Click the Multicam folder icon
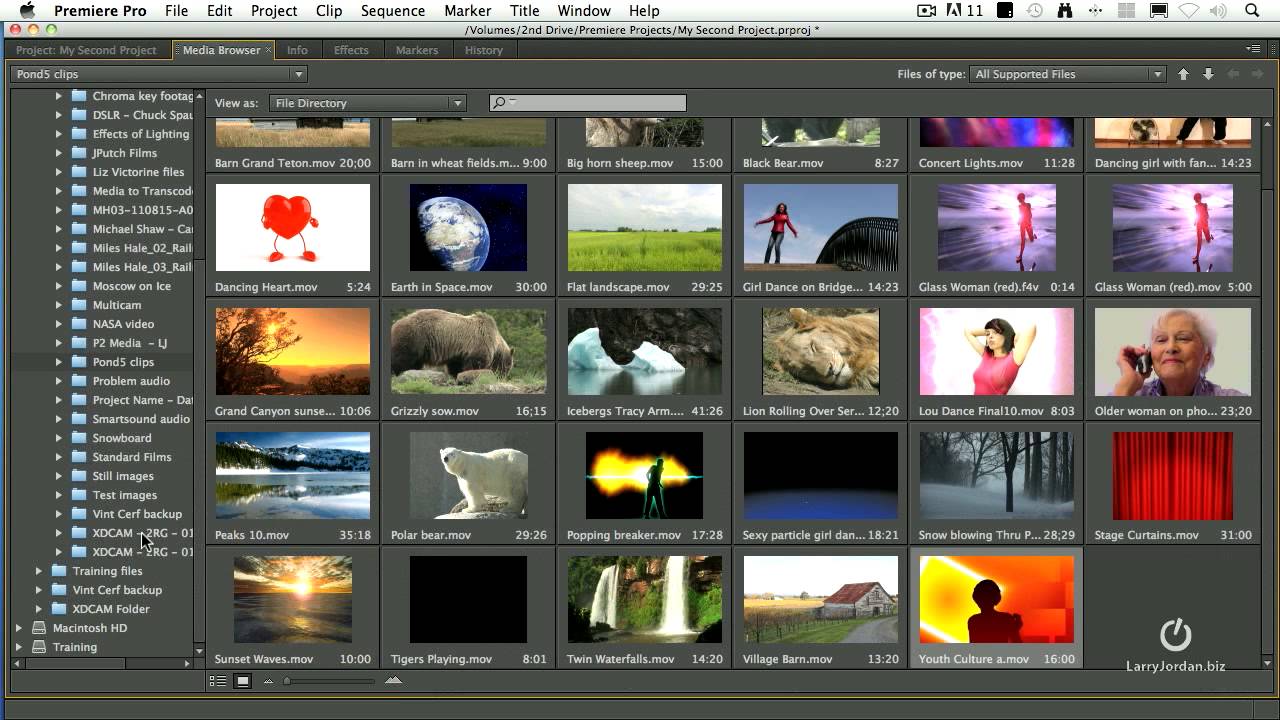Image resolution: width=1280 pixels, height=720 pixels. [x=79, y=305]
